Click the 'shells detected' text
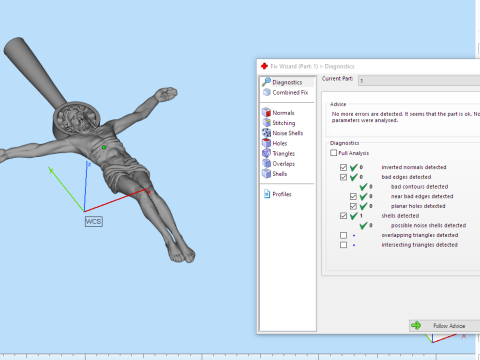Screen dimensions: 480x360 [x=400, y=216]
